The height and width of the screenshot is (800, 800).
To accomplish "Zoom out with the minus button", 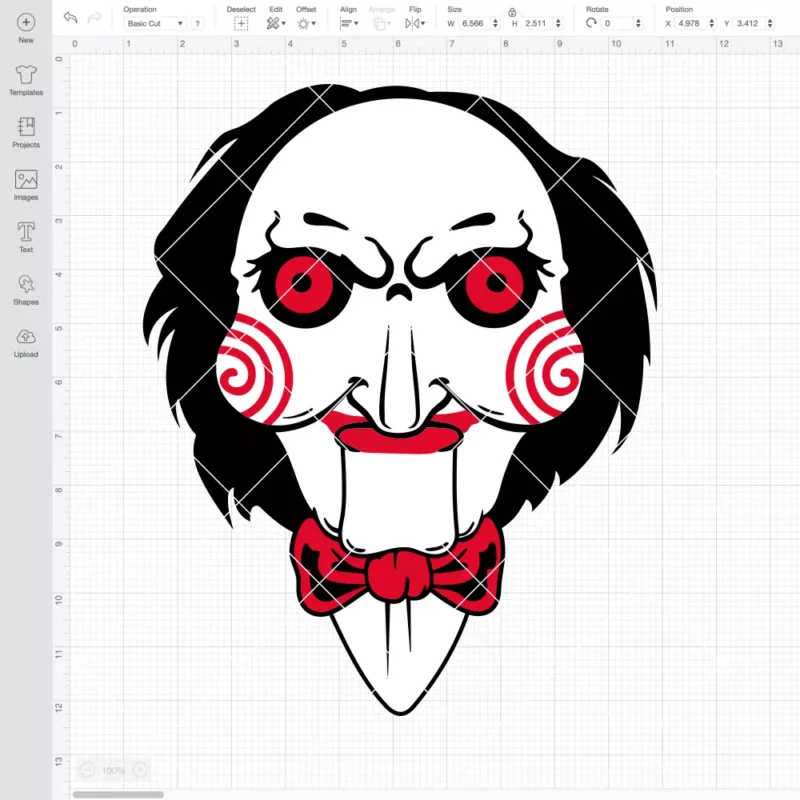I will (87, 769).
